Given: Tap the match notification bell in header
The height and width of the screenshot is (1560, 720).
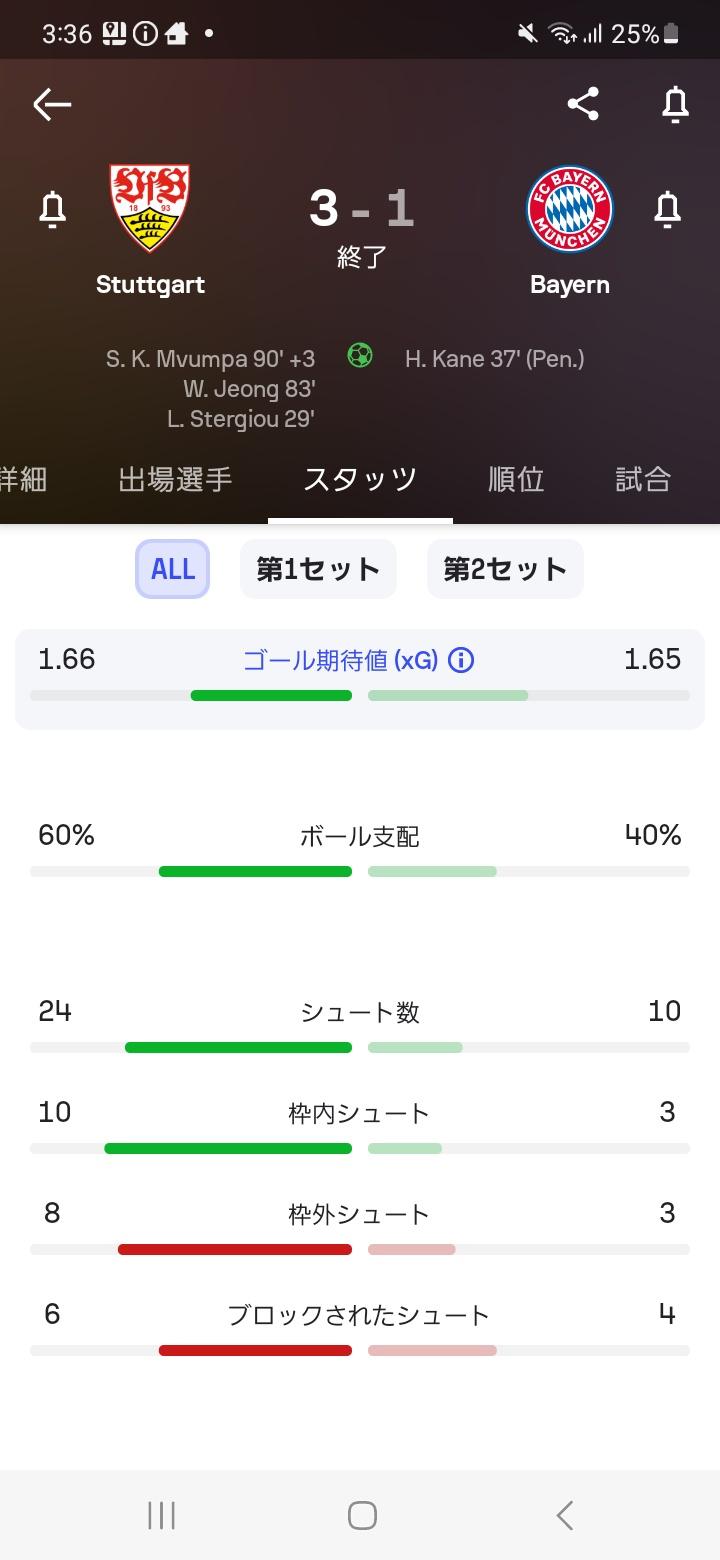Looking at the screenshot, I should coord(675,104).
